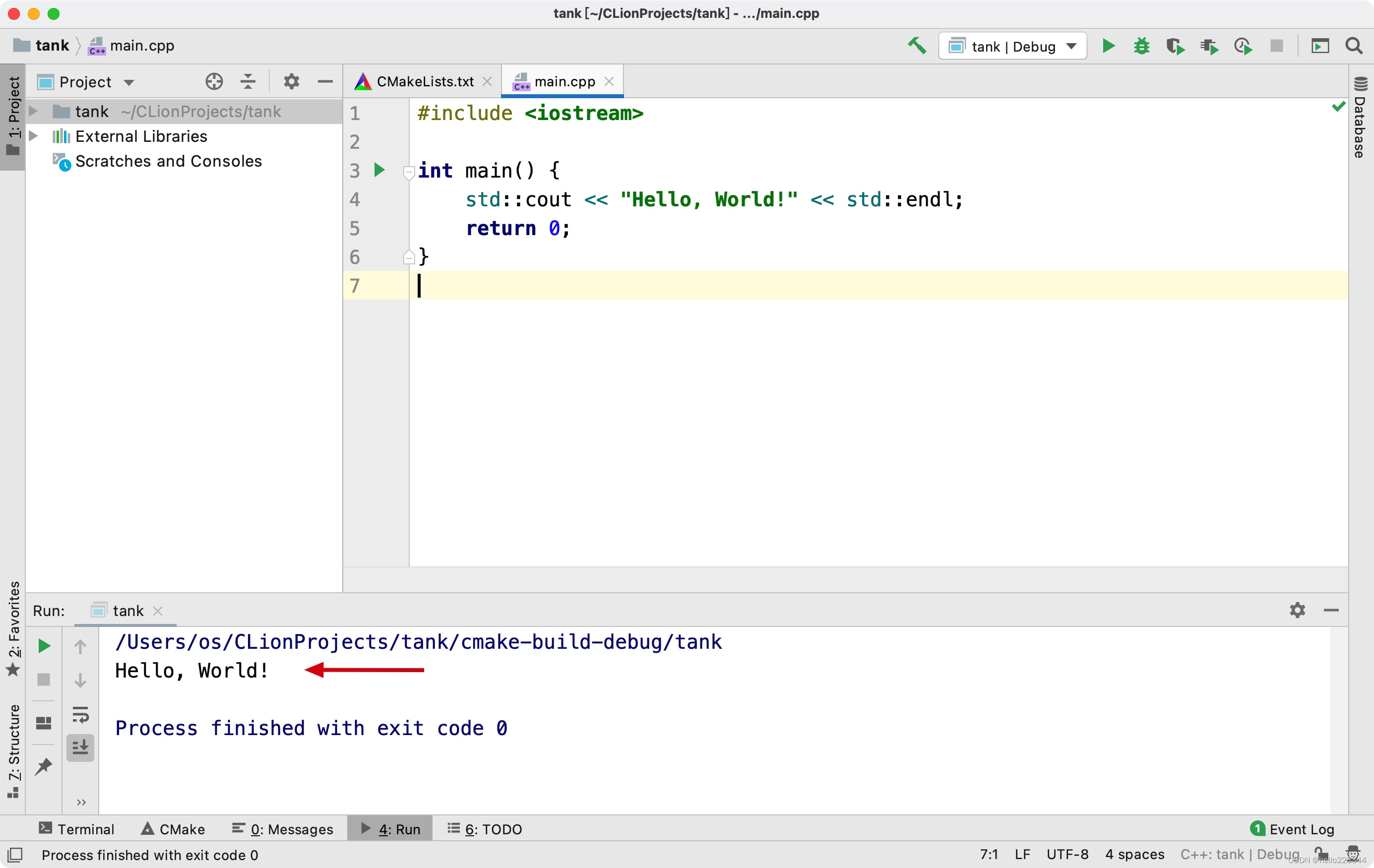The image size is (1374, 868).
Task: Click the Run (play) button in toolbar
Action: click(x=1108, y=46)
